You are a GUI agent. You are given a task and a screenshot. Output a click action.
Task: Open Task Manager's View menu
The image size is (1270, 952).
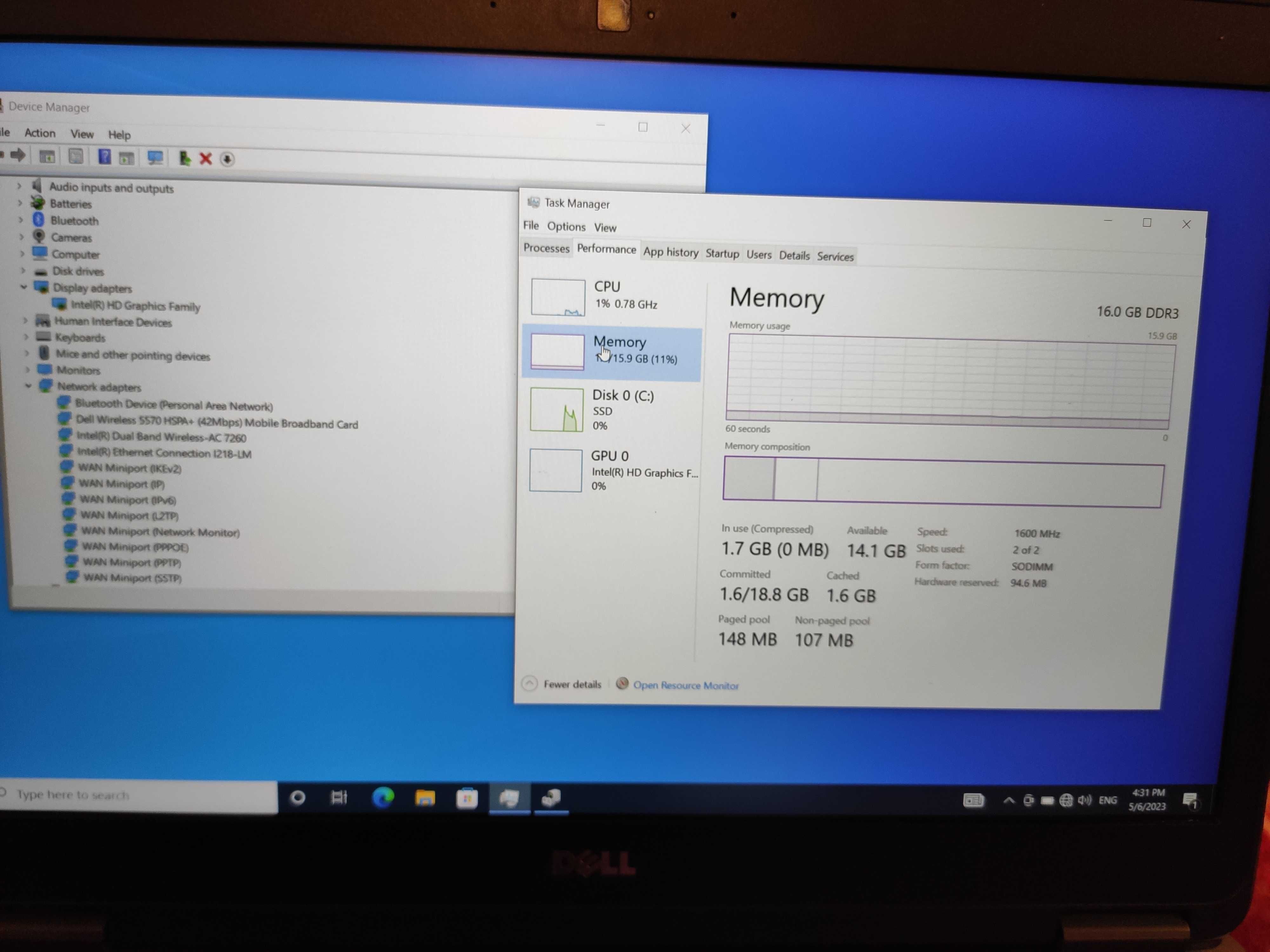(605, 228)
